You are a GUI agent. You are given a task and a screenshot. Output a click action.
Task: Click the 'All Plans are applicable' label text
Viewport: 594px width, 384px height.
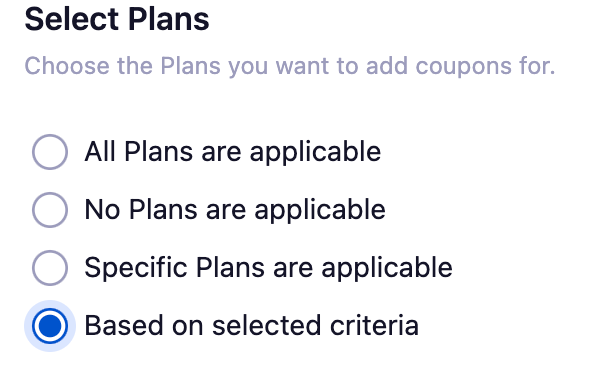click(x=233, y=152)
